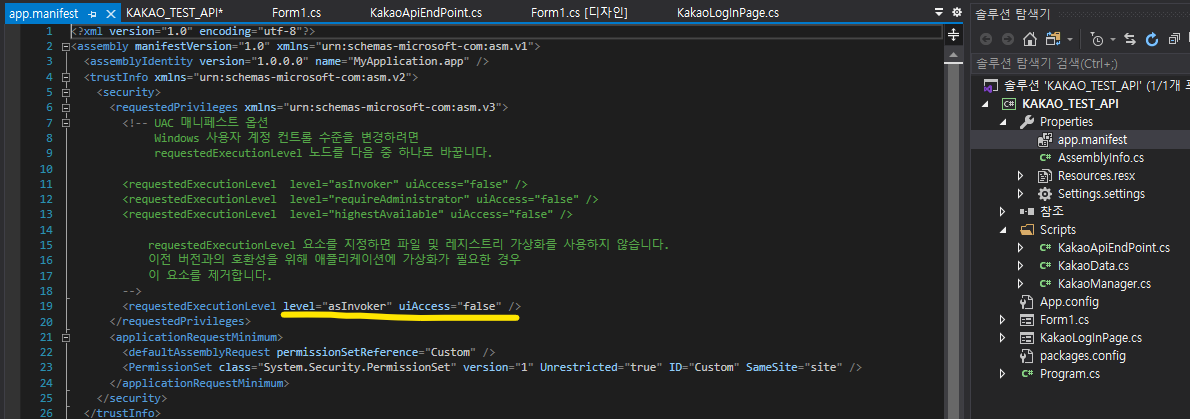Screen dimensions: 1190x419
Task: Collapse the UAC comment fold on line 7
Action: click(66, 122)
